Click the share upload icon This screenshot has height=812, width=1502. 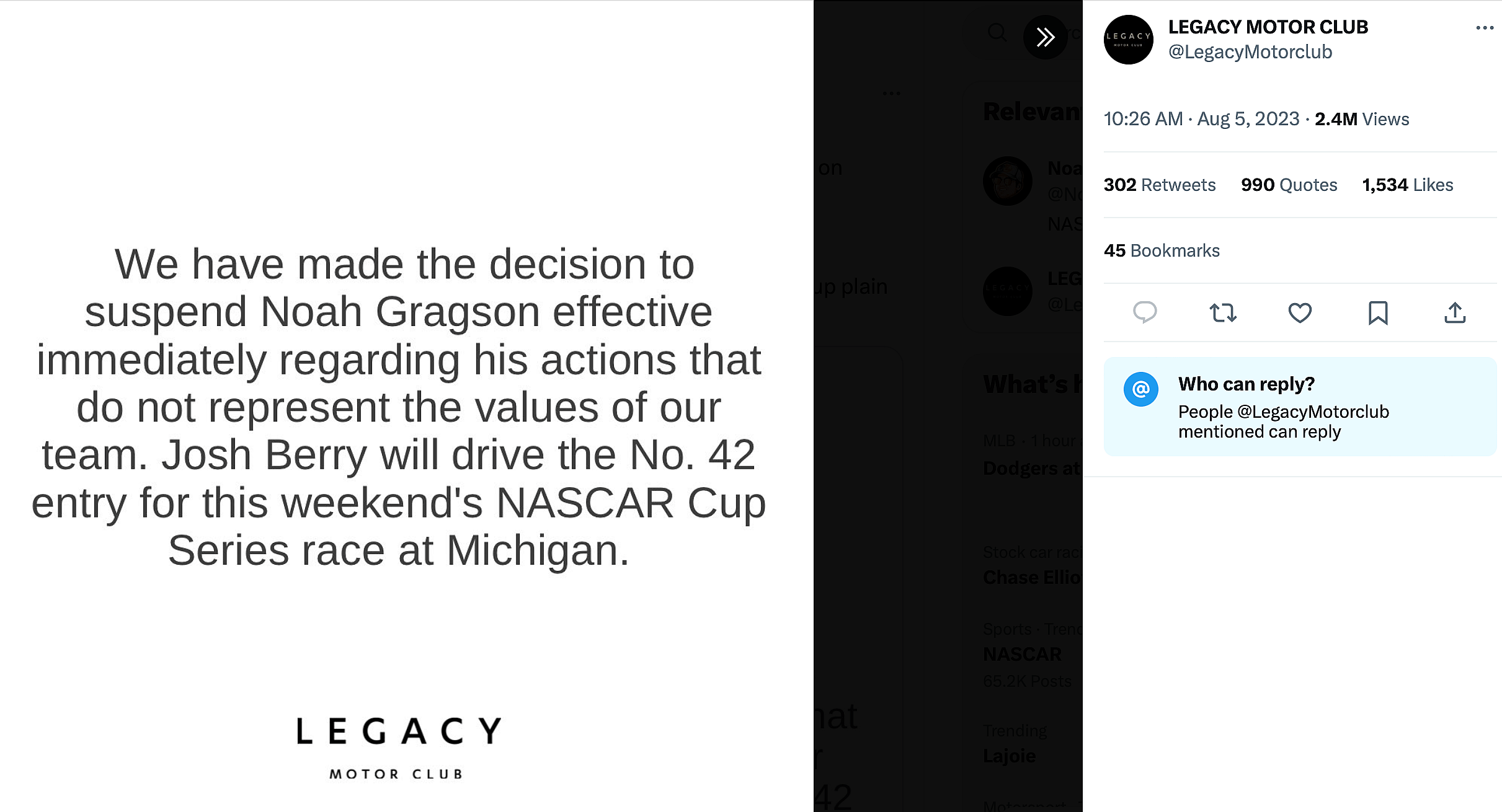tap(1455, 312)
